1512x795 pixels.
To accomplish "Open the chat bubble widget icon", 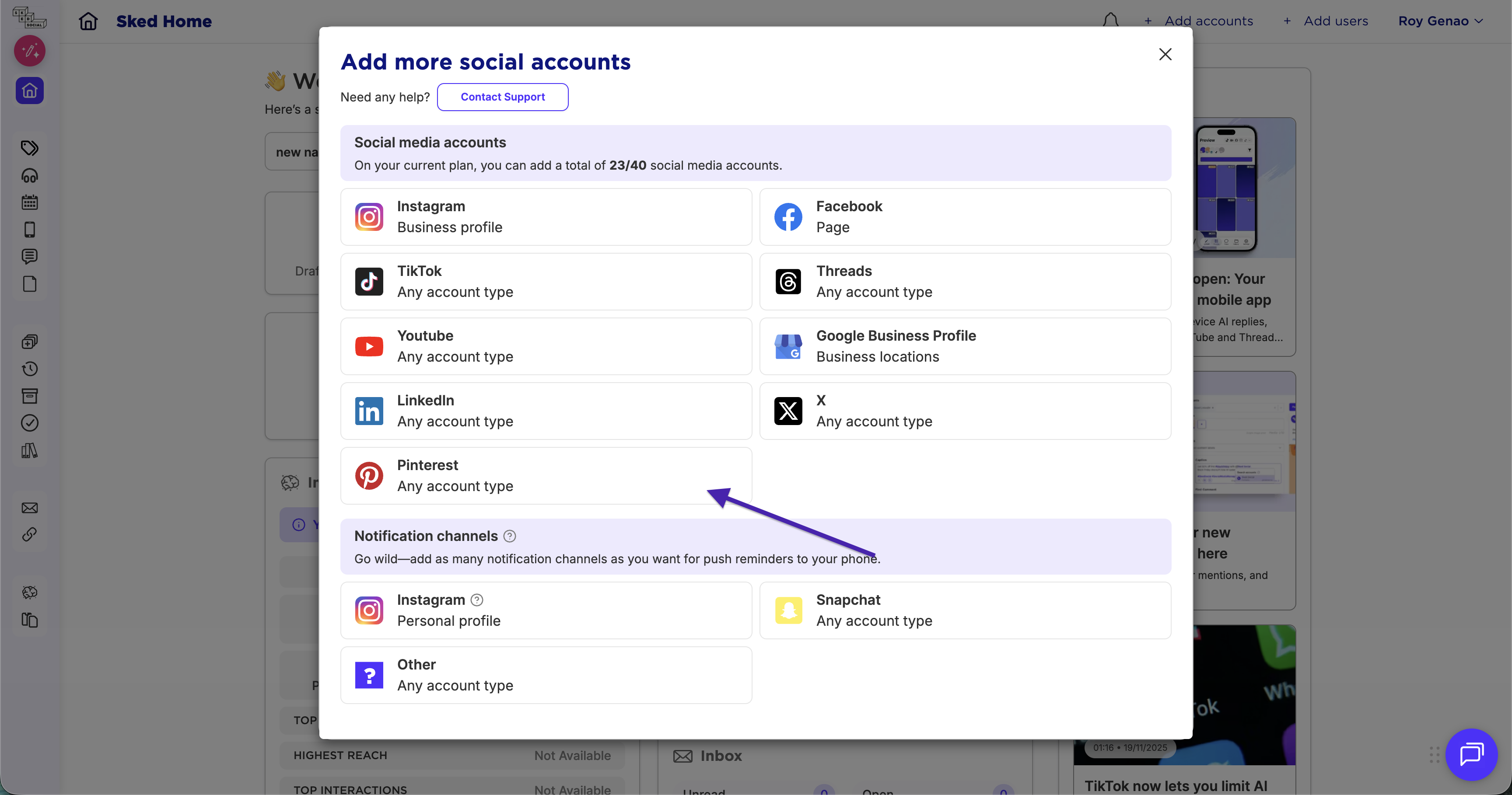I will 1471,754.
